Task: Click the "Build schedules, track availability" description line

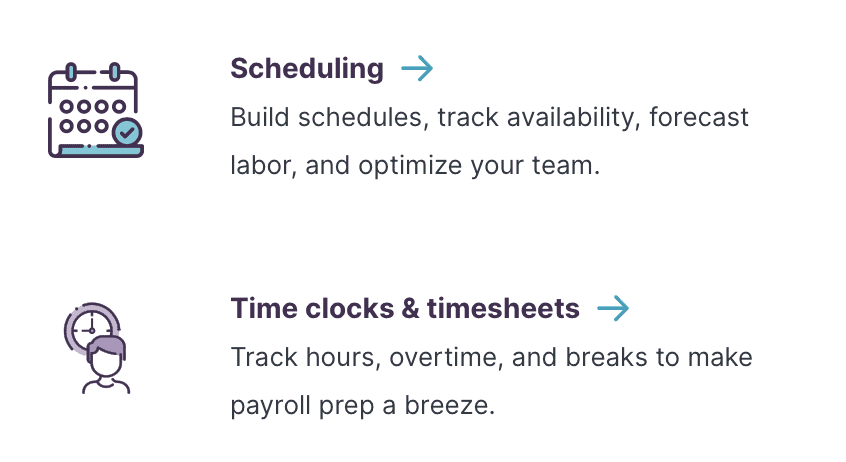Action: coord(435,118)
